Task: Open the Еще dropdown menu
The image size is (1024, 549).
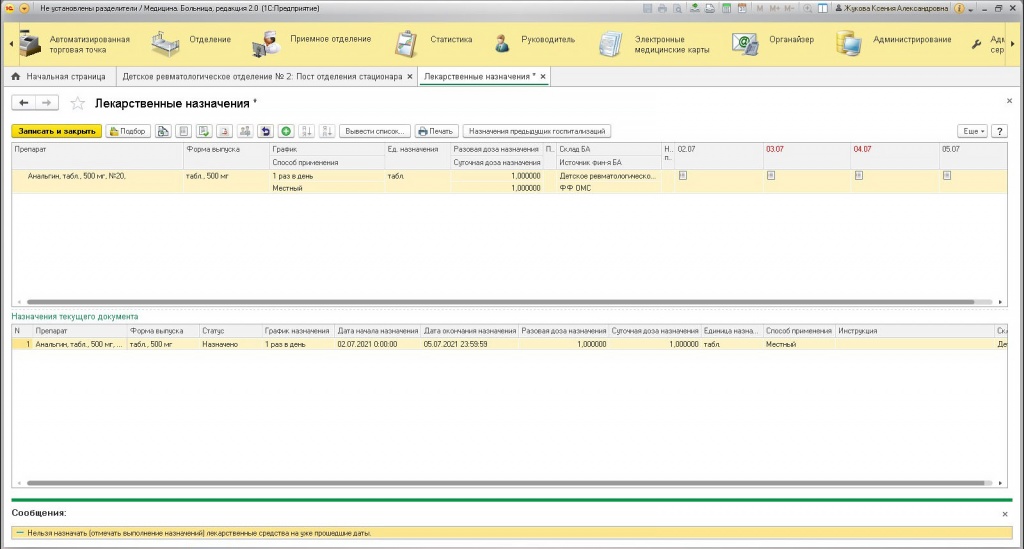Action: click(x=972, y=131)
